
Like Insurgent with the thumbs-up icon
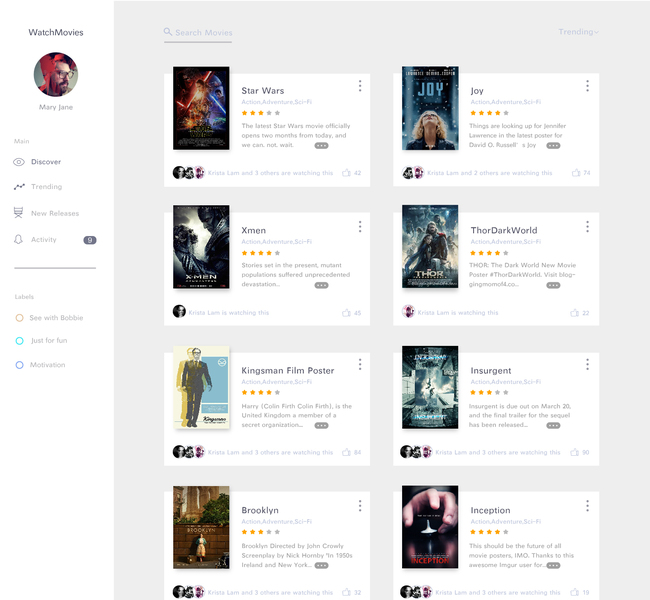pos(575,452)
